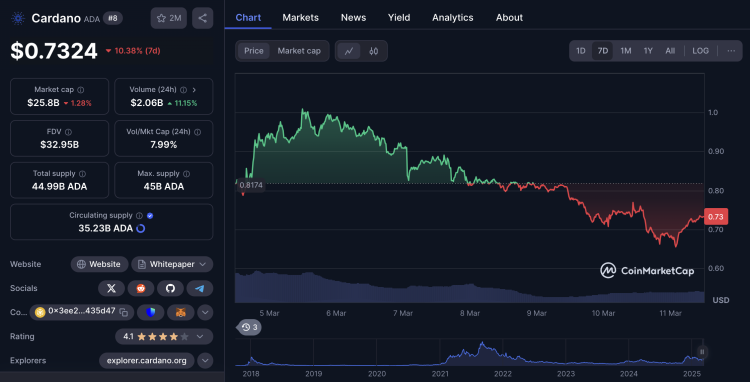Click the $32.95B FDV value

[59, 145]
